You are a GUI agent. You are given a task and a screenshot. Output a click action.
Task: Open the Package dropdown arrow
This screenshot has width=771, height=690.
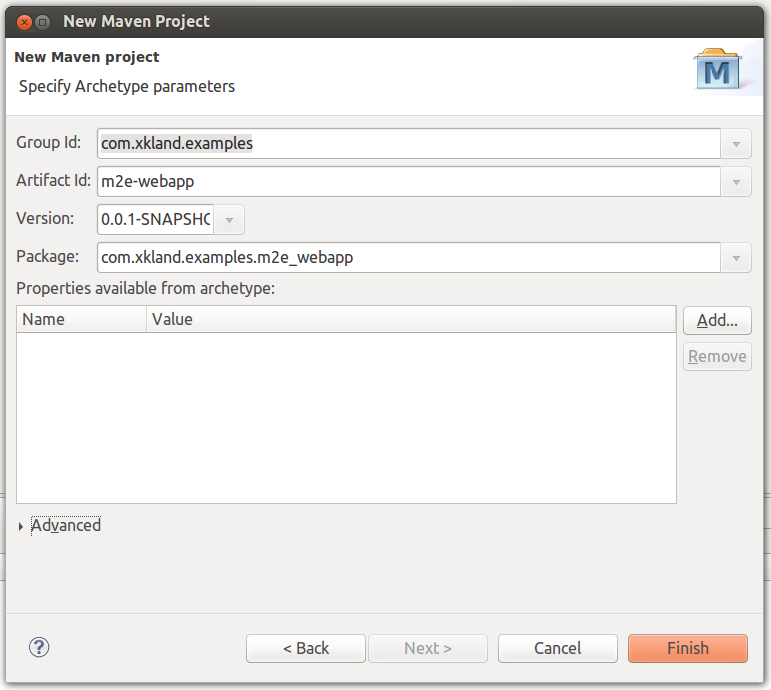[x=736, y=258]
